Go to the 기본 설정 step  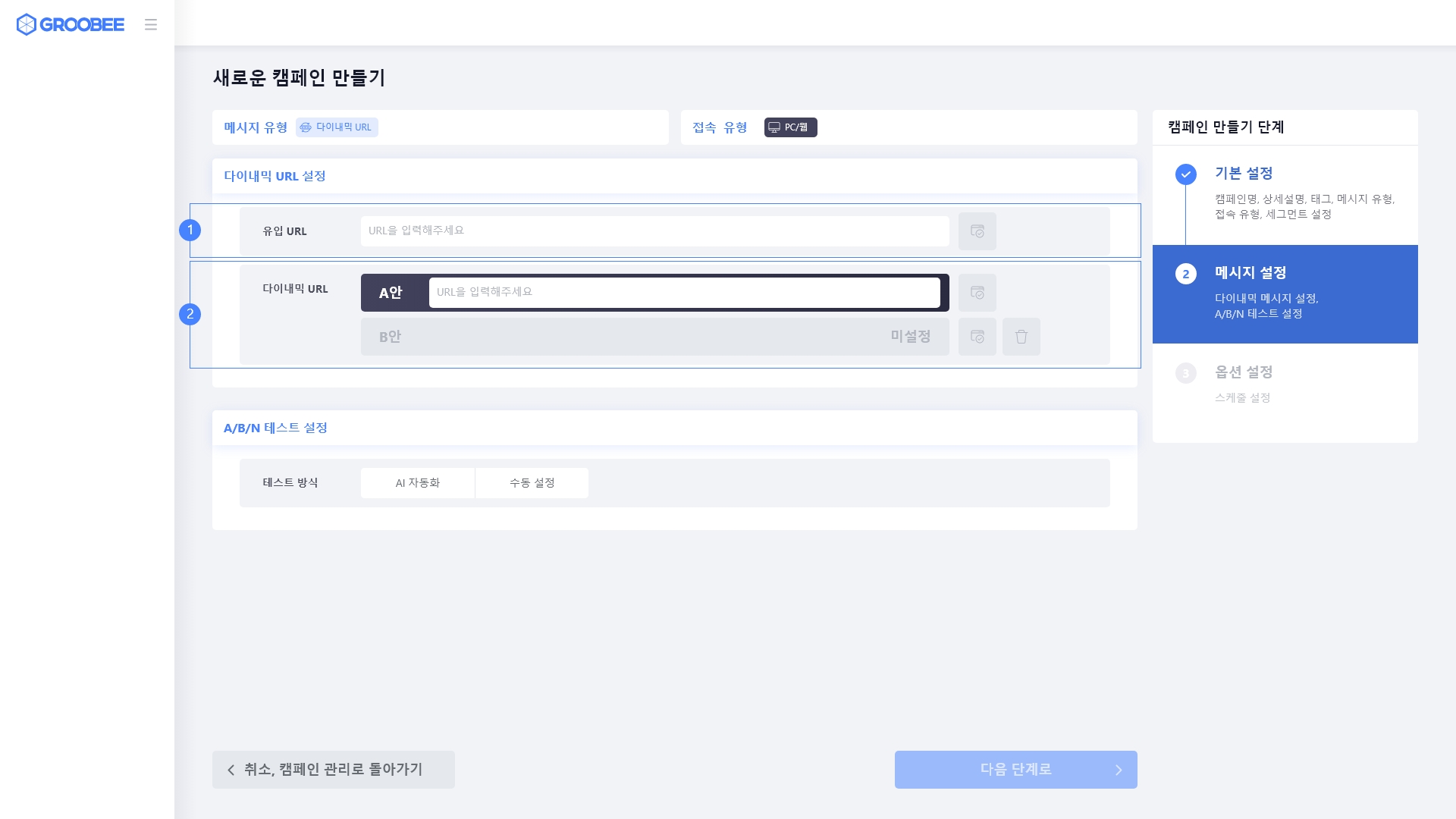(1244, 174)
